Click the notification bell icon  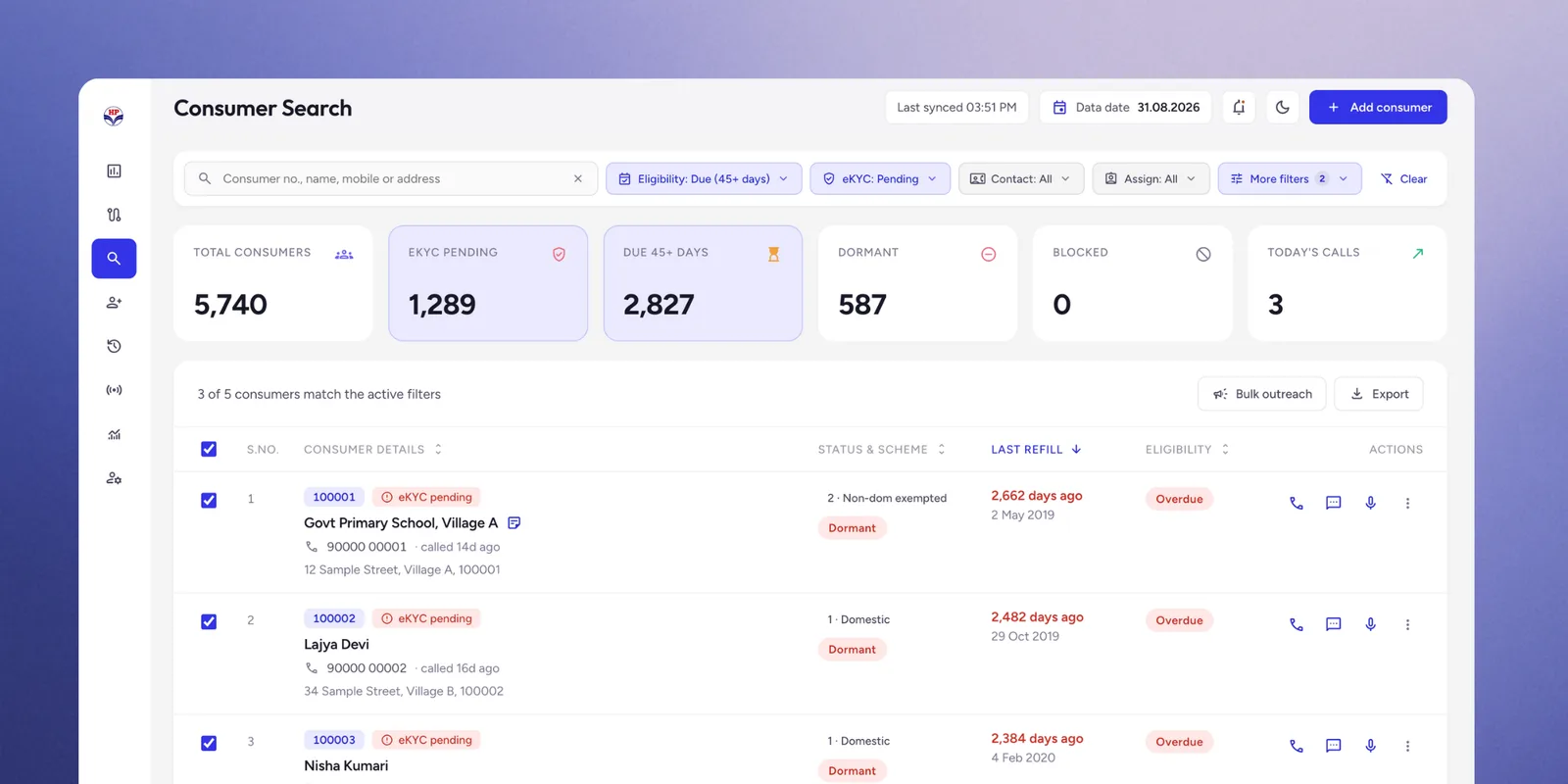click(x=1239, y=108)
